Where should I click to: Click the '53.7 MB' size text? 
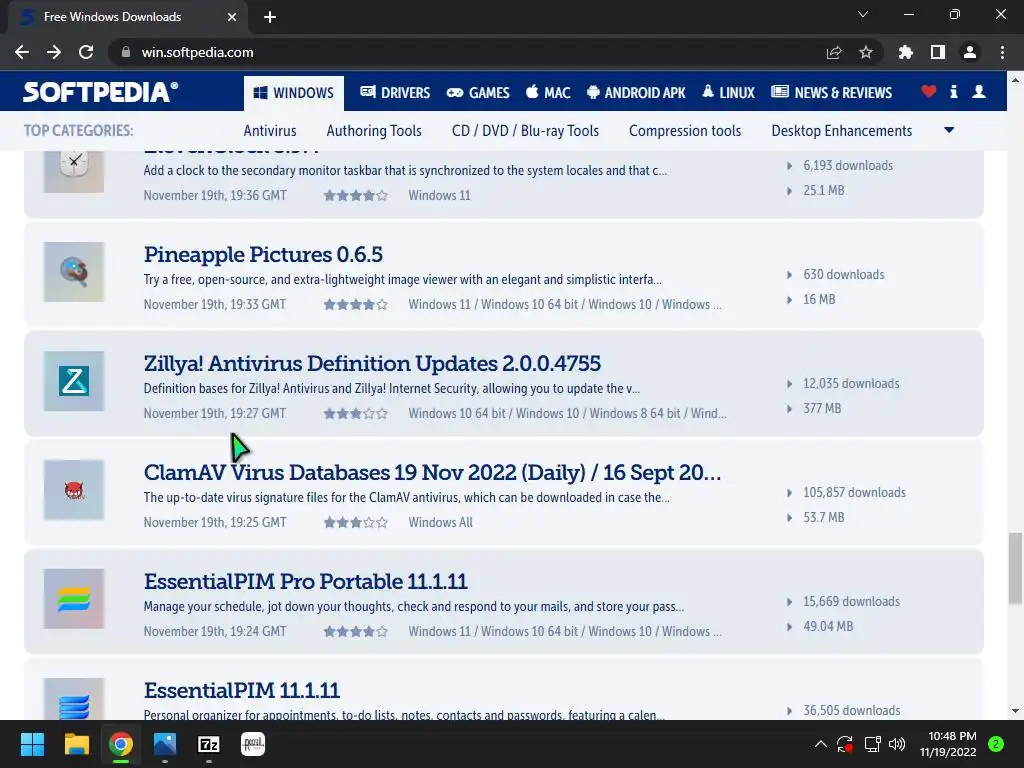pos(824,517)
